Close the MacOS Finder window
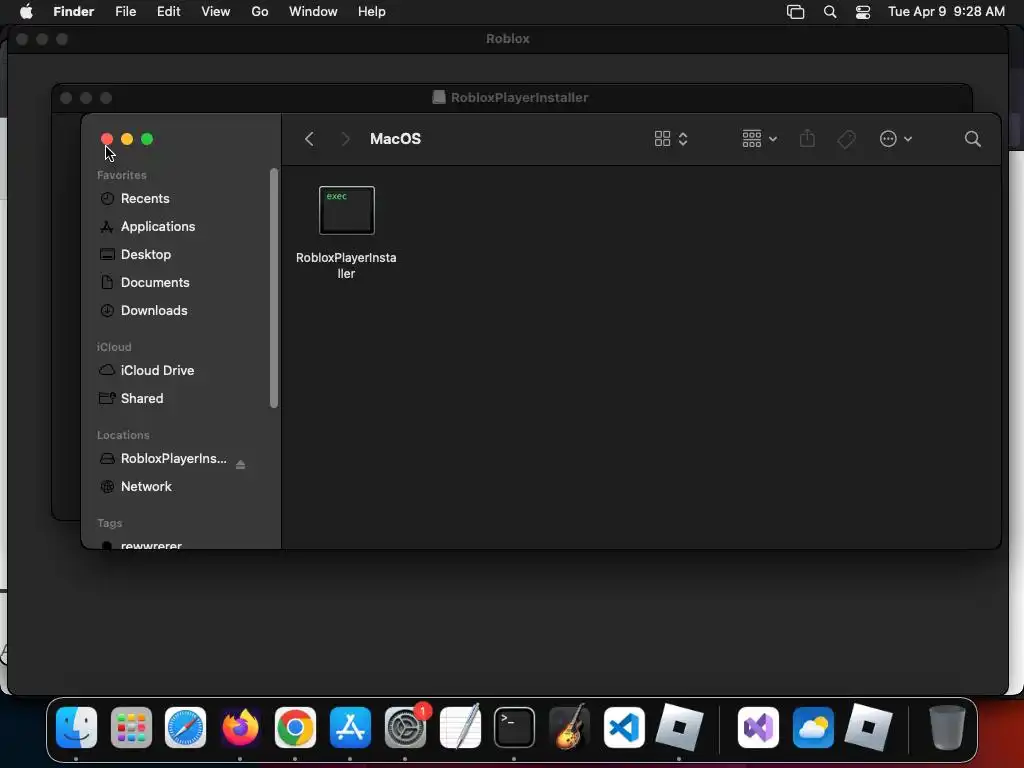This screenshot has height=768, width=1024. [x=107, y=139]
